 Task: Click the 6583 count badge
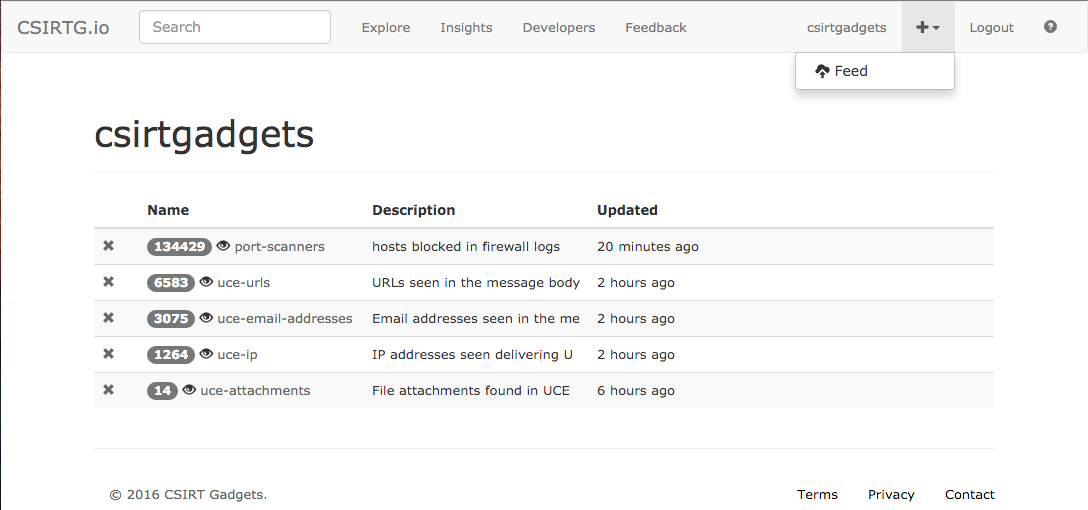click(x=171, y=282)
